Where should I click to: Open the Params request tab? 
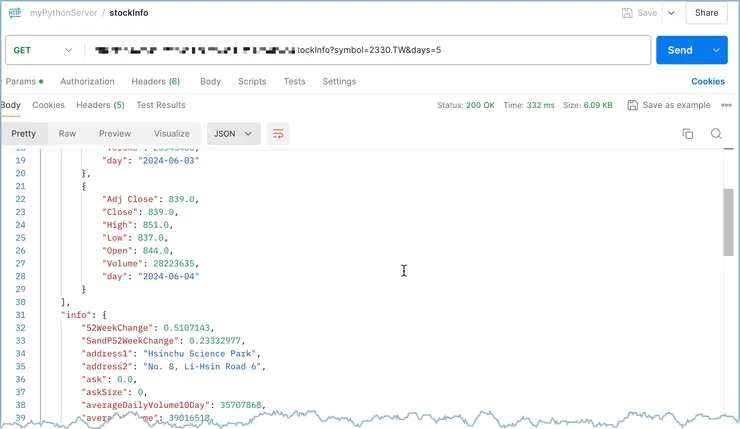click(24, 81)
